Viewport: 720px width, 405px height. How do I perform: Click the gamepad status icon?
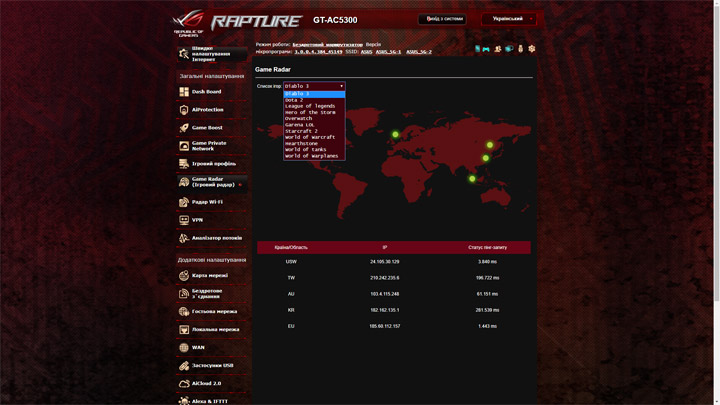(x=486, y=49)
